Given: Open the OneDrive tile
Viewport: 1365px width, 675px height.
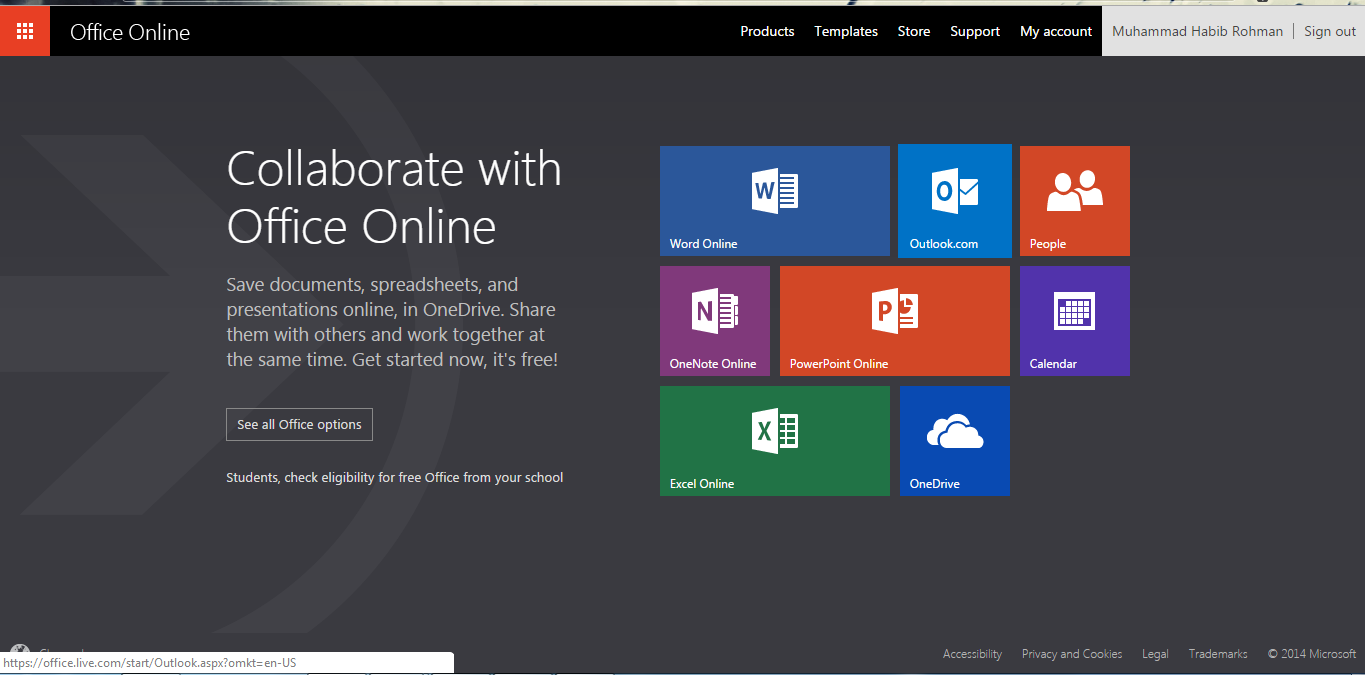Looking at the screenshot, I should click(955, 441).
